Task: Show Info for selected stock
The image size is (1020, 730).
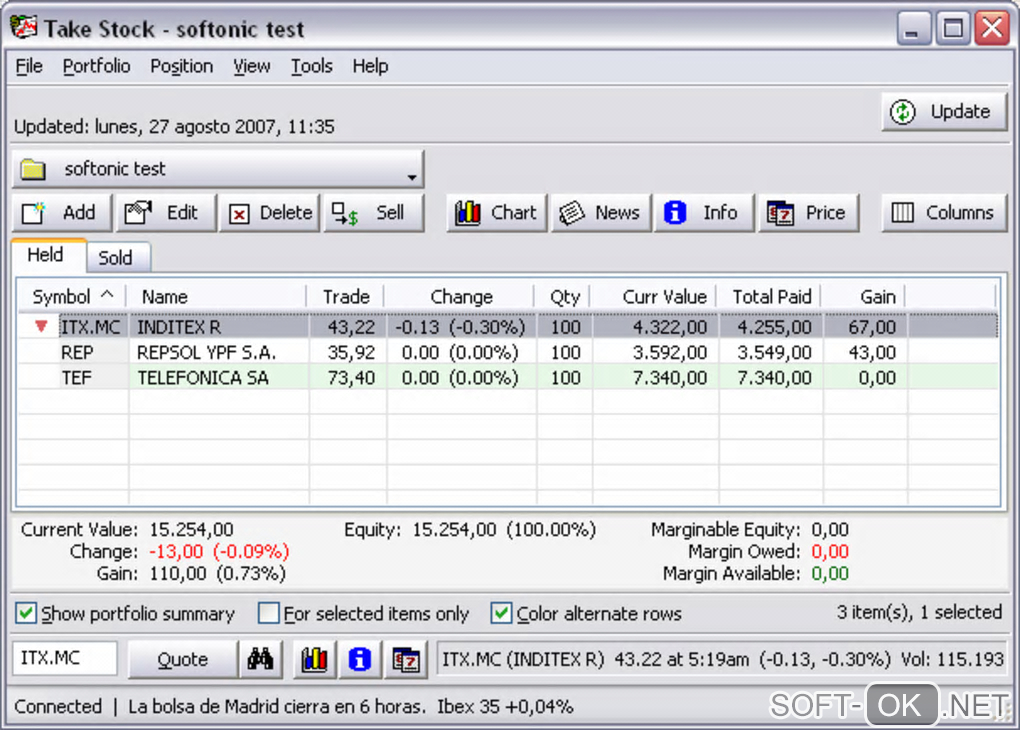Action: (x=704, y=213)
